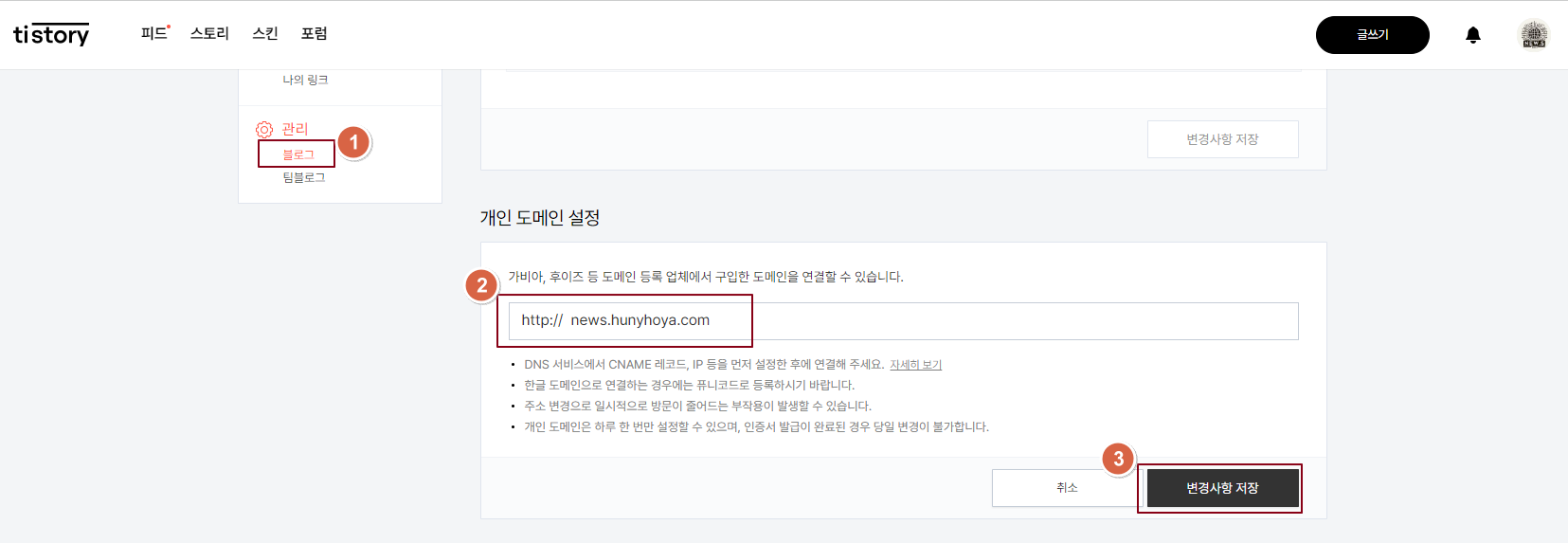1568x543 pixels.
Task: Click the 취소 button
Action: click(1067, 488)
